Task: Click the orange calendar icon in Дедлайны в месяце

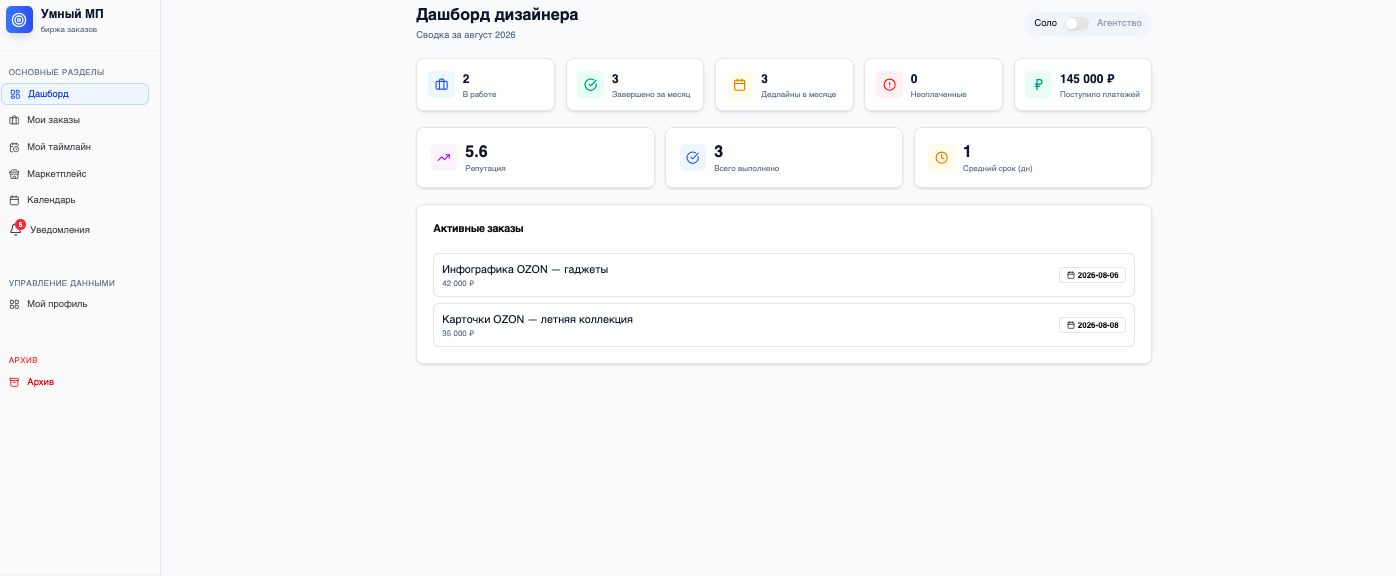Action: pyautogui.click(x=740, y=85)
